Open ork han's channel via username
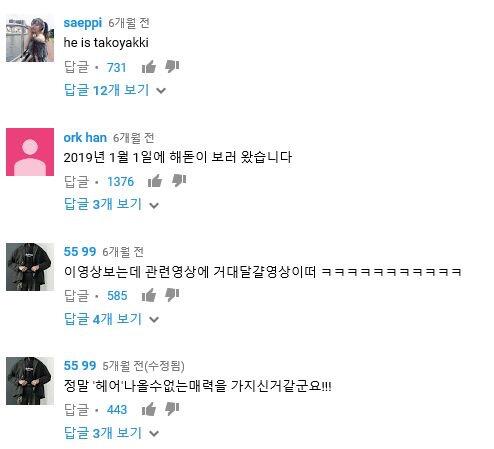This screenshot has height=449, width=494. click(x=85, y=137)
